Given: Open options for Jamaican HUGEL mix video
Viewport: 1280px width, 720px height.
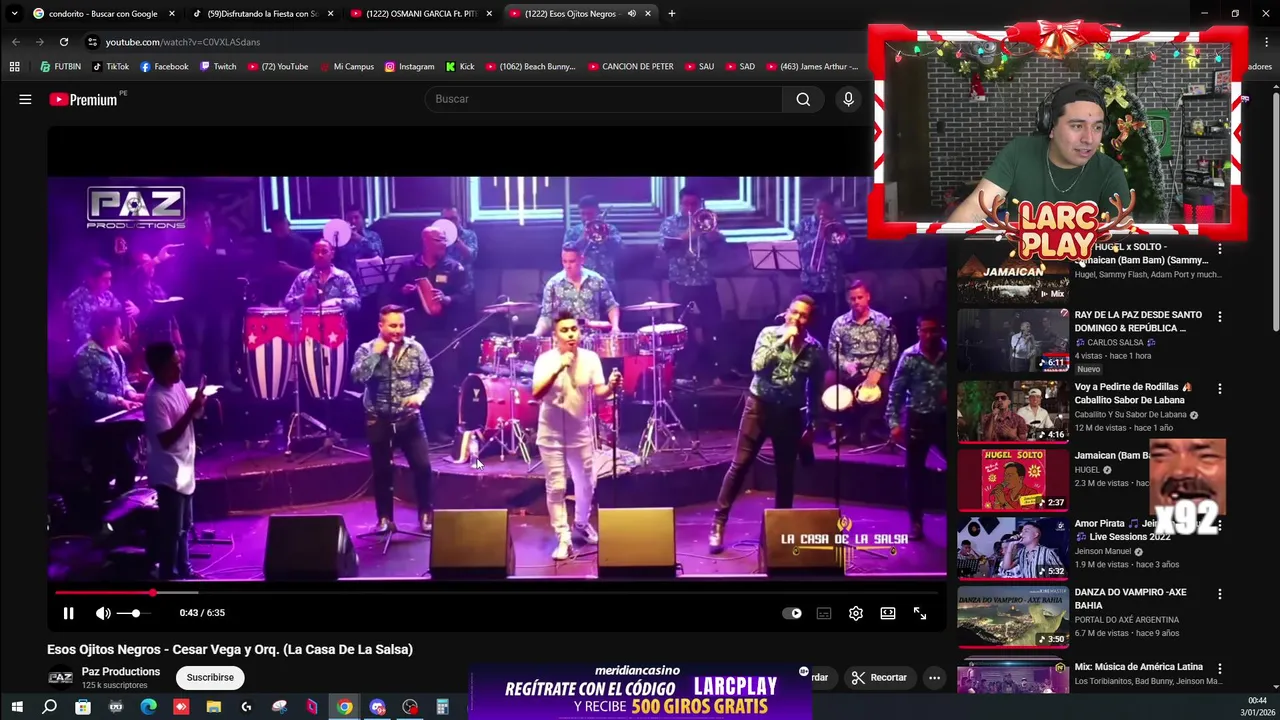Looking at the screenshot, I should (1219, 248).
